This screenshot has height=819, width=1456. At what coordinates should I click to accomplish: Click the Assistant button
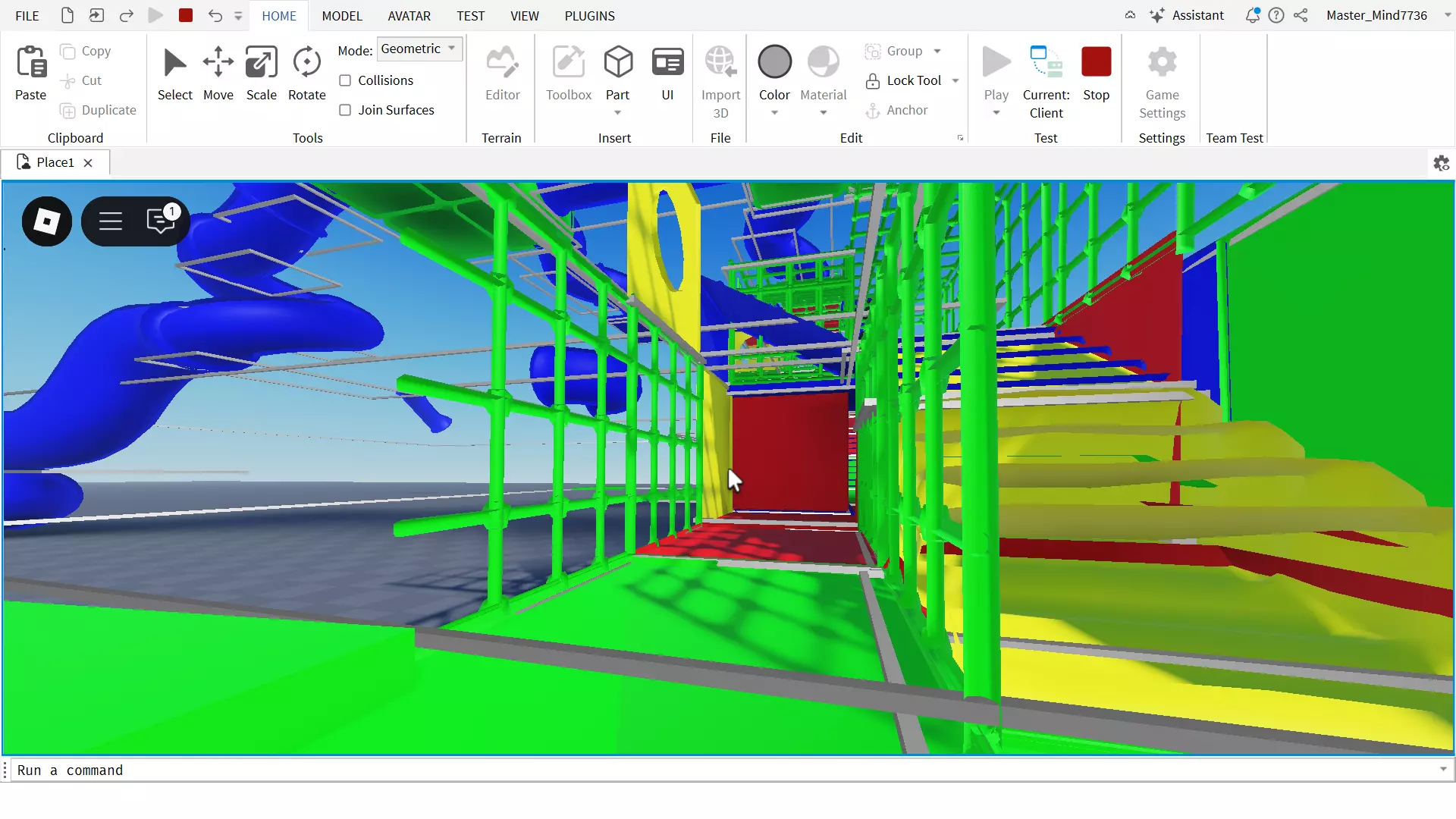tap(1187, 15)
